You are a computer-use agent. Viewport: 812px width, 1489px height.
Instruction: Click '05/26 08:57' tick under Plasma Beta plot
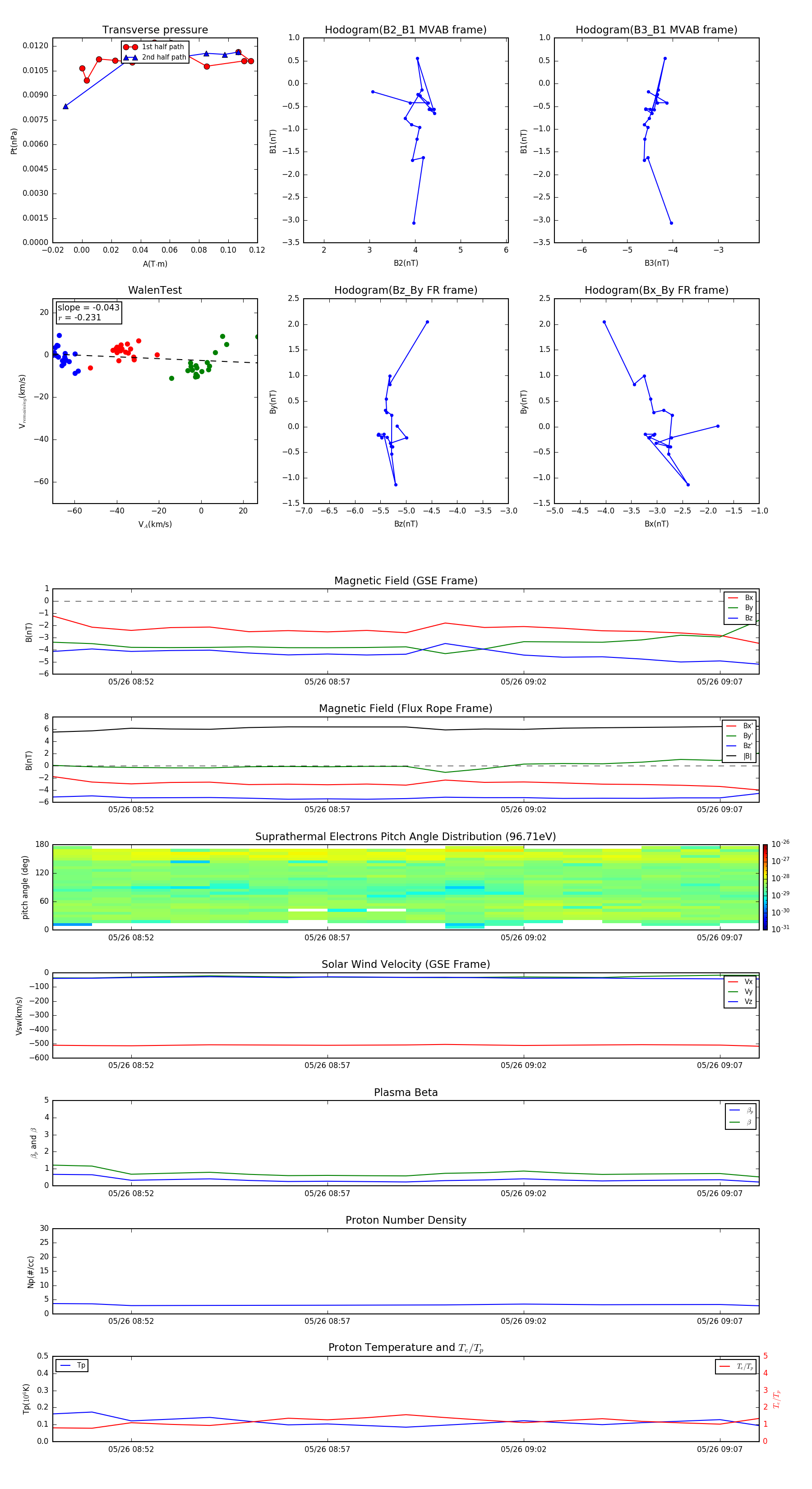[x=327, y=1193]
